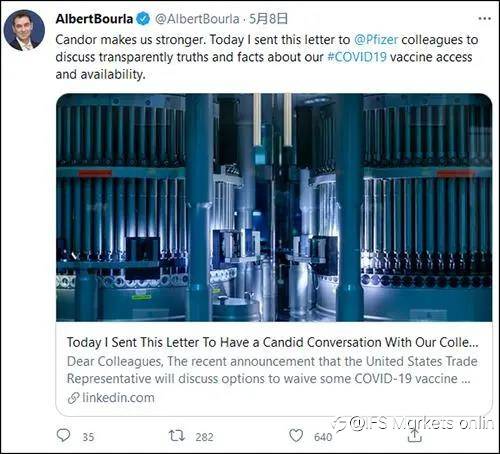
Task: Like the tweet with heart icon
Action: coord(296,436)
